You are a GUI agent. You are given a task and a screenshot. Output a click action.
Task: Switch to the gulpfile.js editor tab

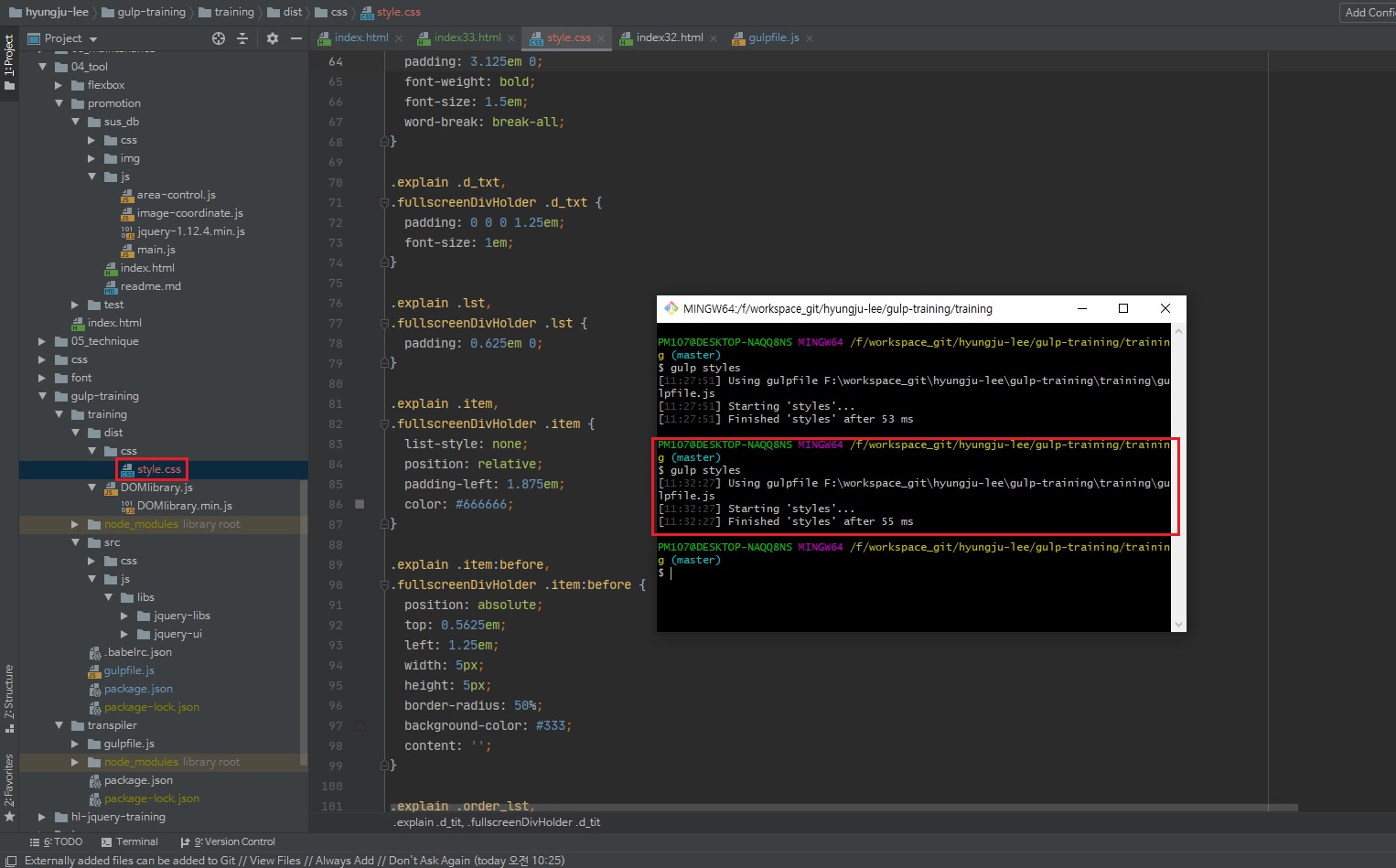(x=773, y=38)
